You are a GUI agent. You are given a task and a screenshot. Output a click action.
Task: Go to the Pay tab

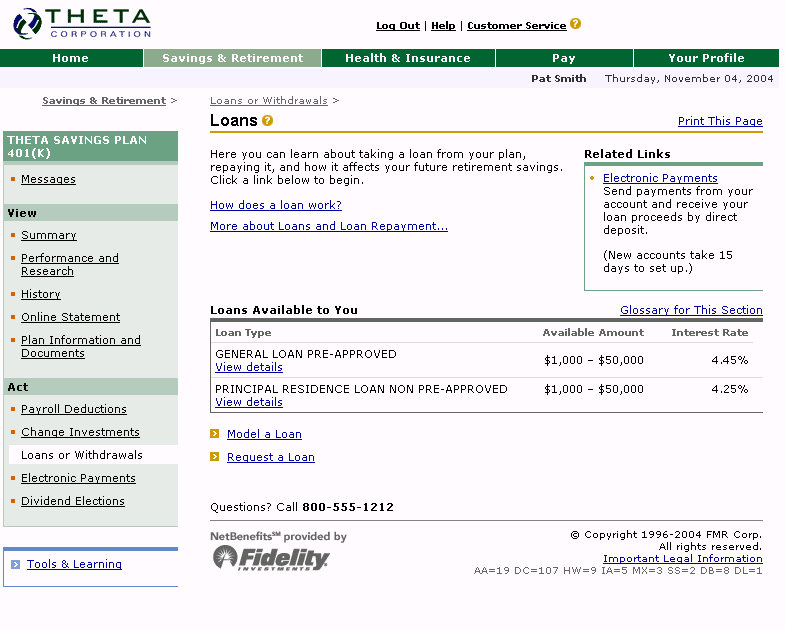coord(564,58)
